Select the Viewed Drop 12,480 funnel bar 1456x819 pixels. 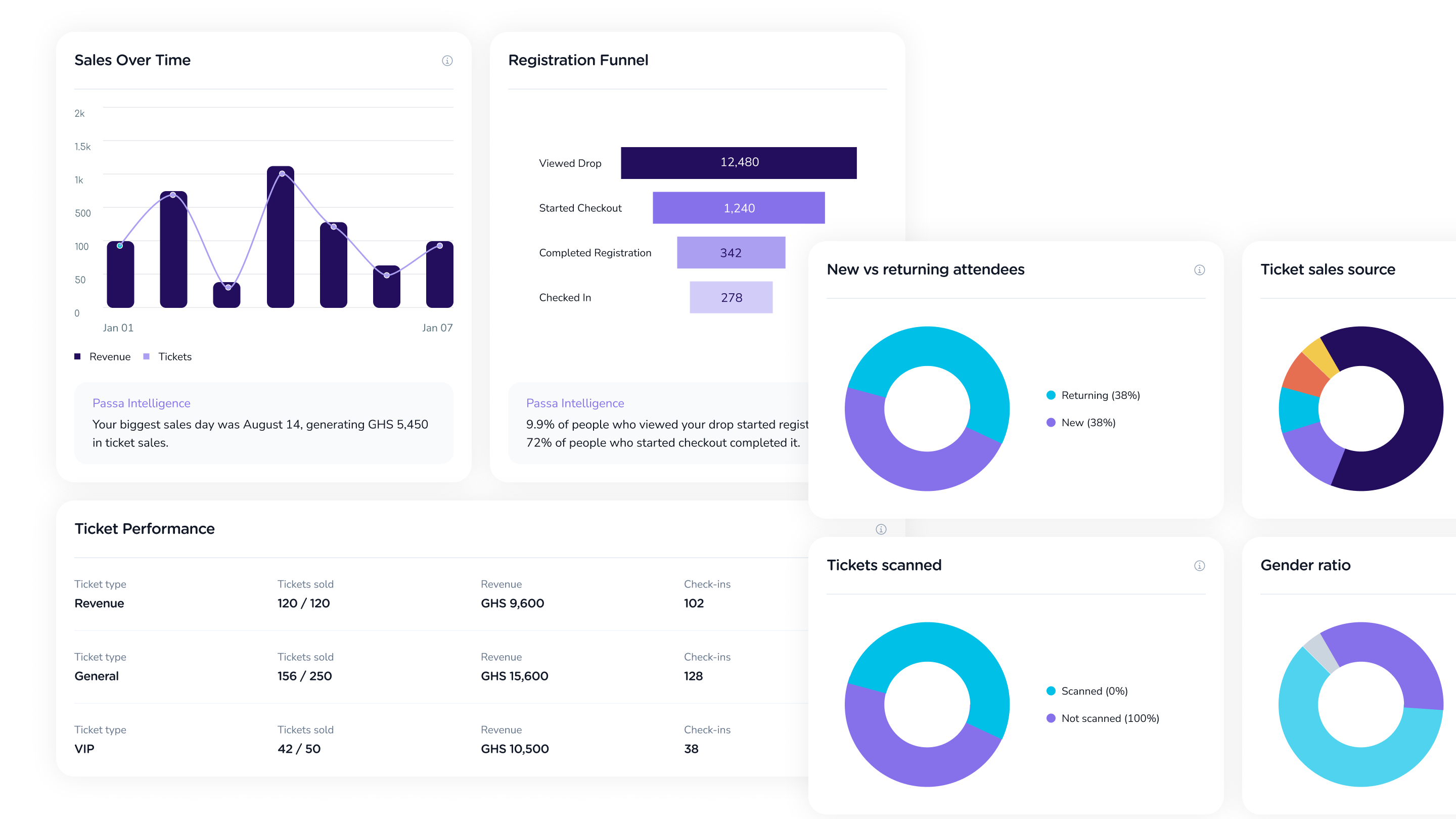click(739, 163)
